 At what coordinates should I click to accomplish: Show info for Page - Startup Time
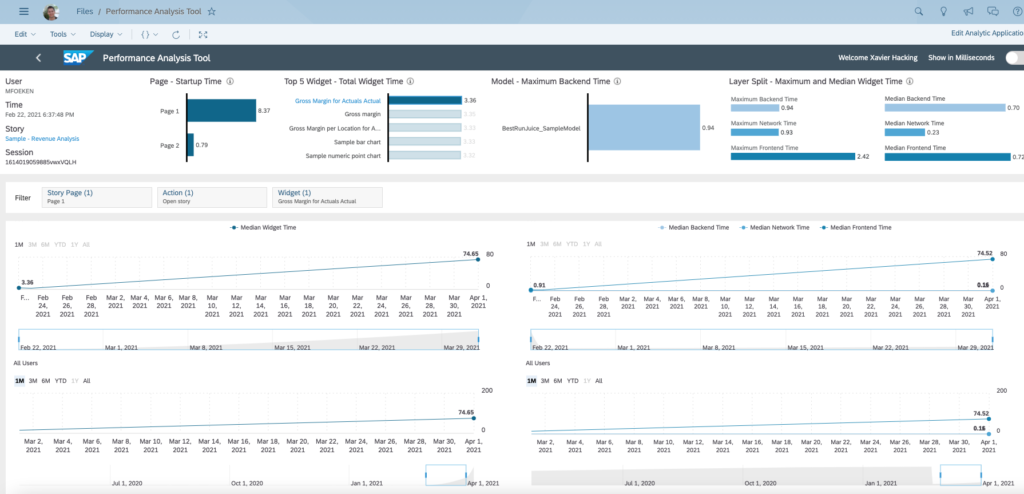coord(231,82)
